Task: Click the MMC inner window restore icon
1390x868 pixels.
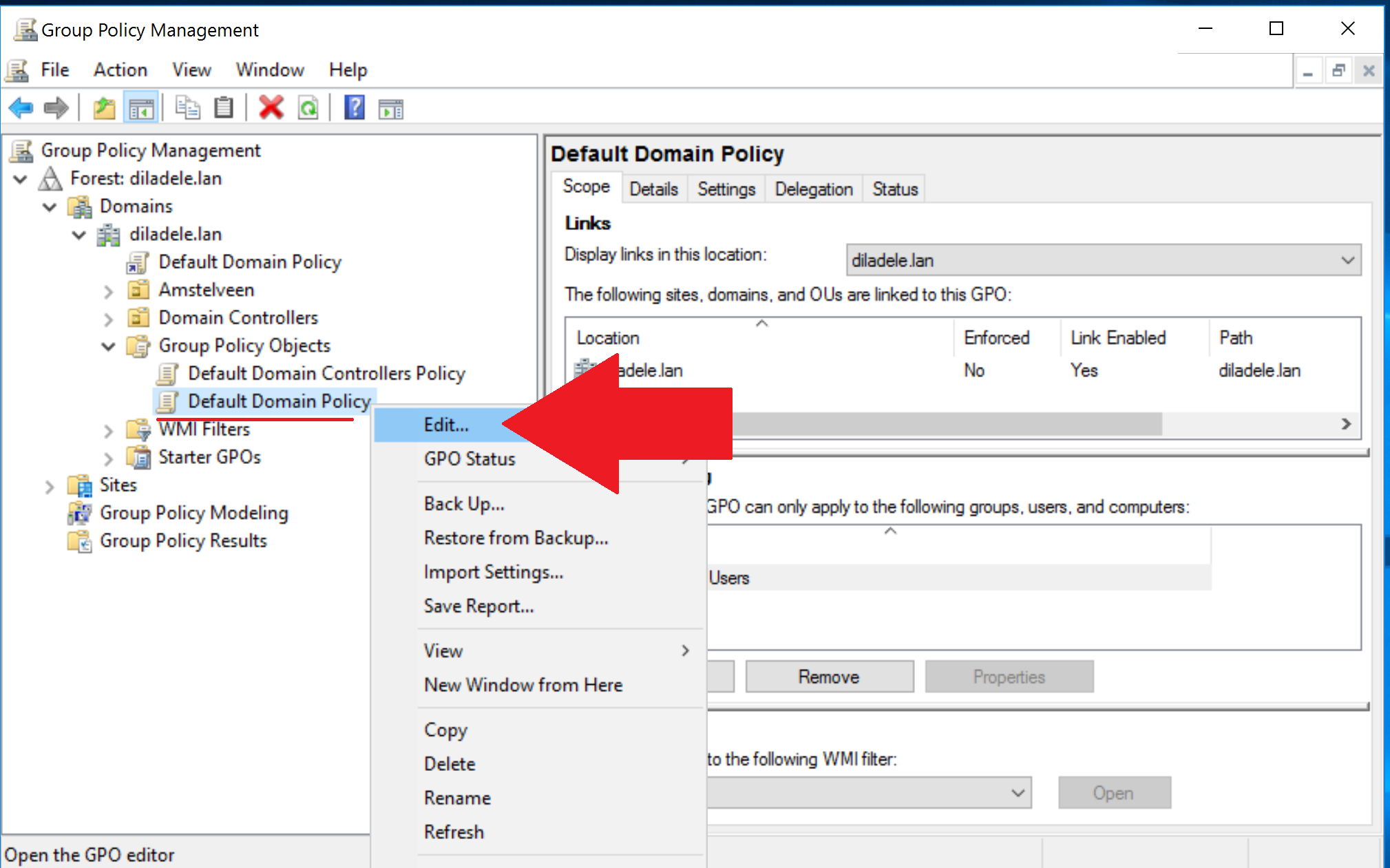Action: tap(1338, 70)
